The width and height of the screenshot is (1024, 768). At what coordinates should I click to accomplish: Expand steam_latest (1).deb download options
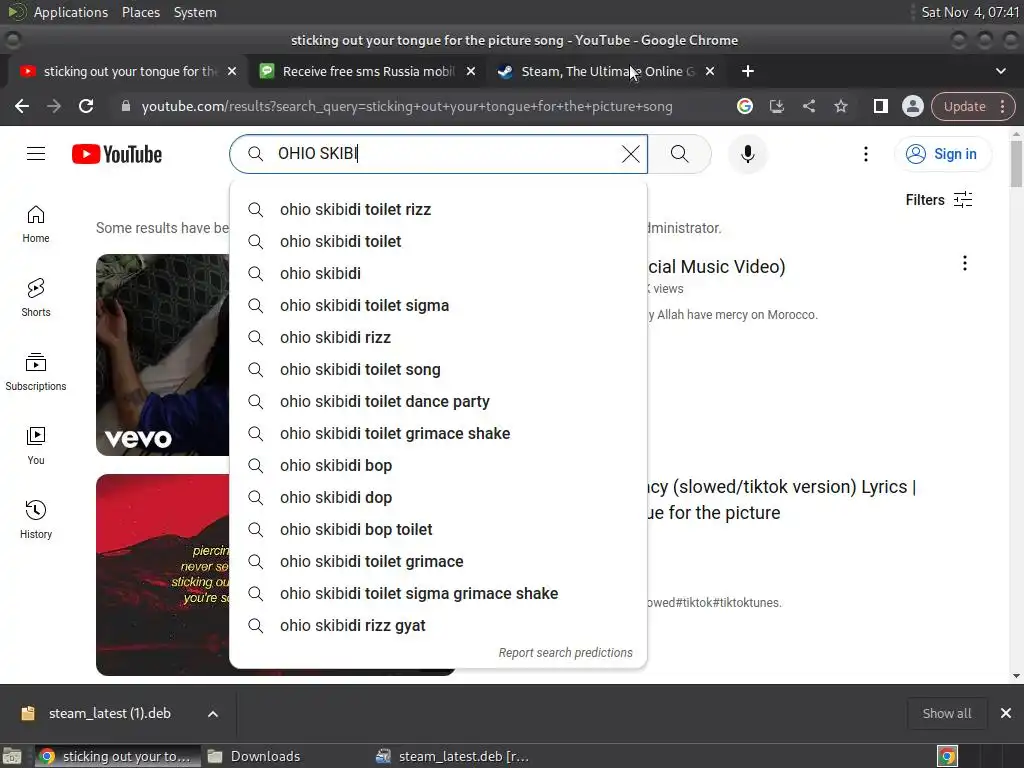[x=213, y=714]
